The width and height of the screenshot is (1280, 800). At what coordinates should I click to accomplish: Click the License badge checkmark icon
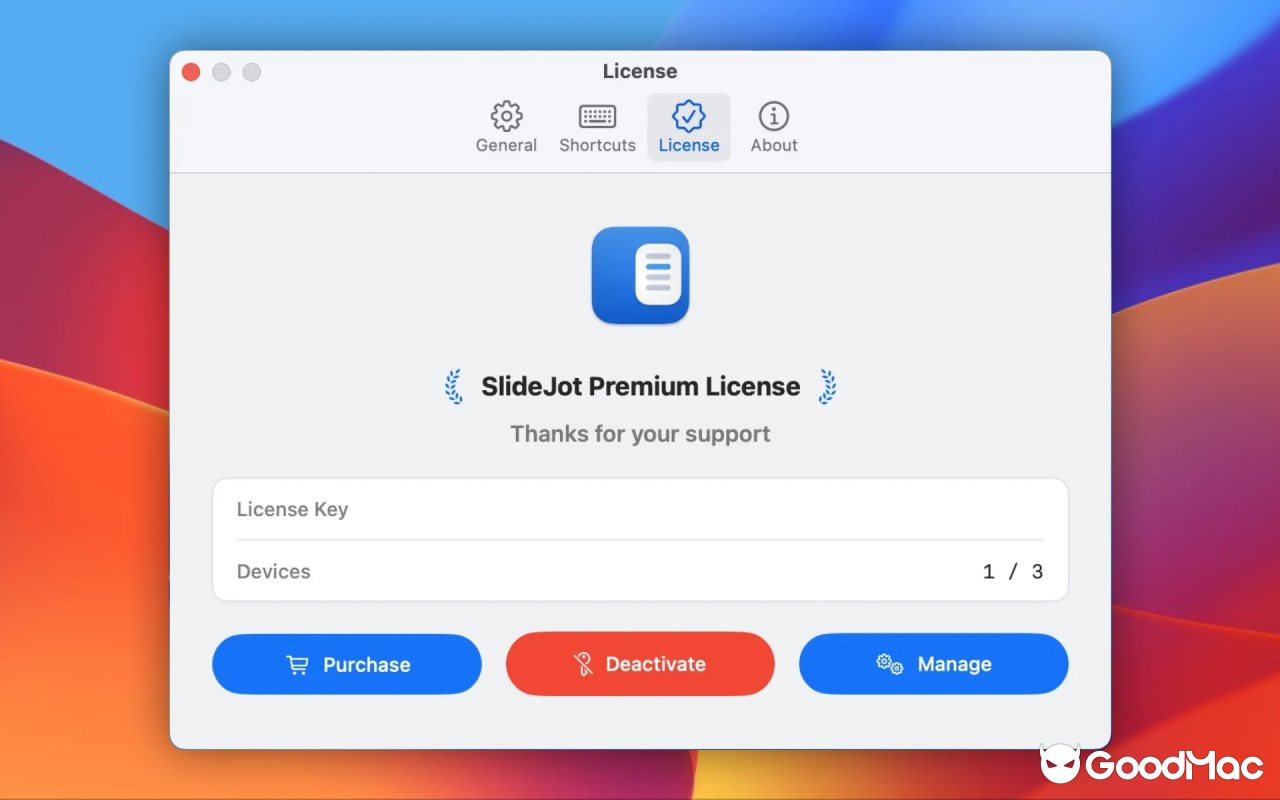688,115
